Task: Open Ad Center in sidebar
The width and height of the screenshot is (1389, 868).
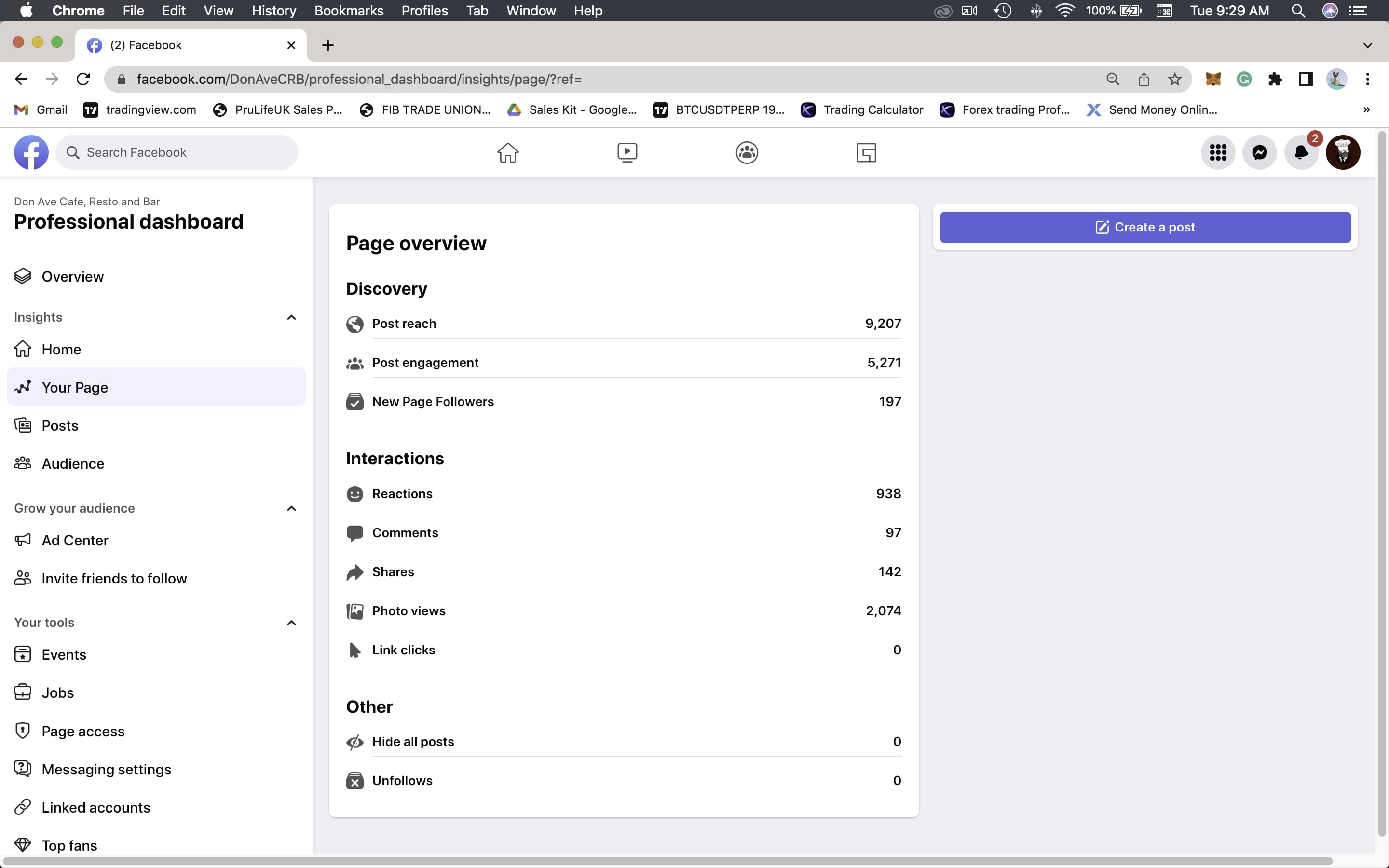Action: pyautogui.click(x=75, y=540)
